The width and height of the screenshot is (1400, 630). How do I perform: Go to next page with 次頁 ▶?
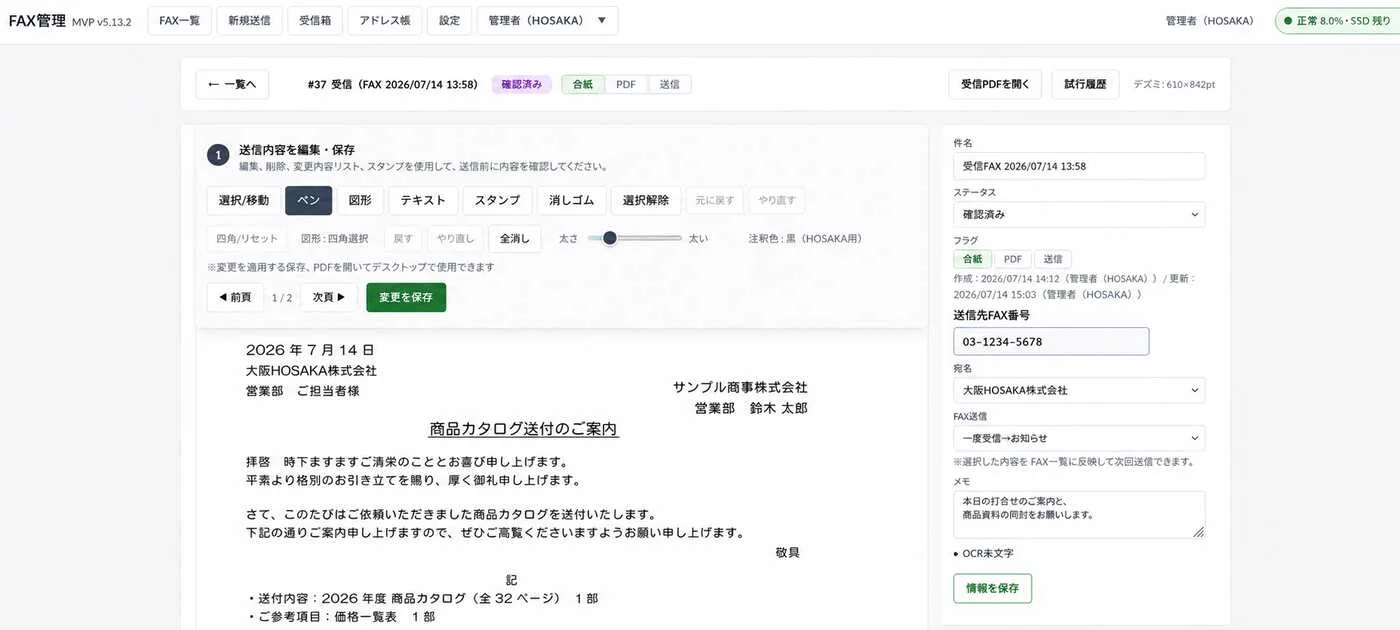(x=329, y=297)
